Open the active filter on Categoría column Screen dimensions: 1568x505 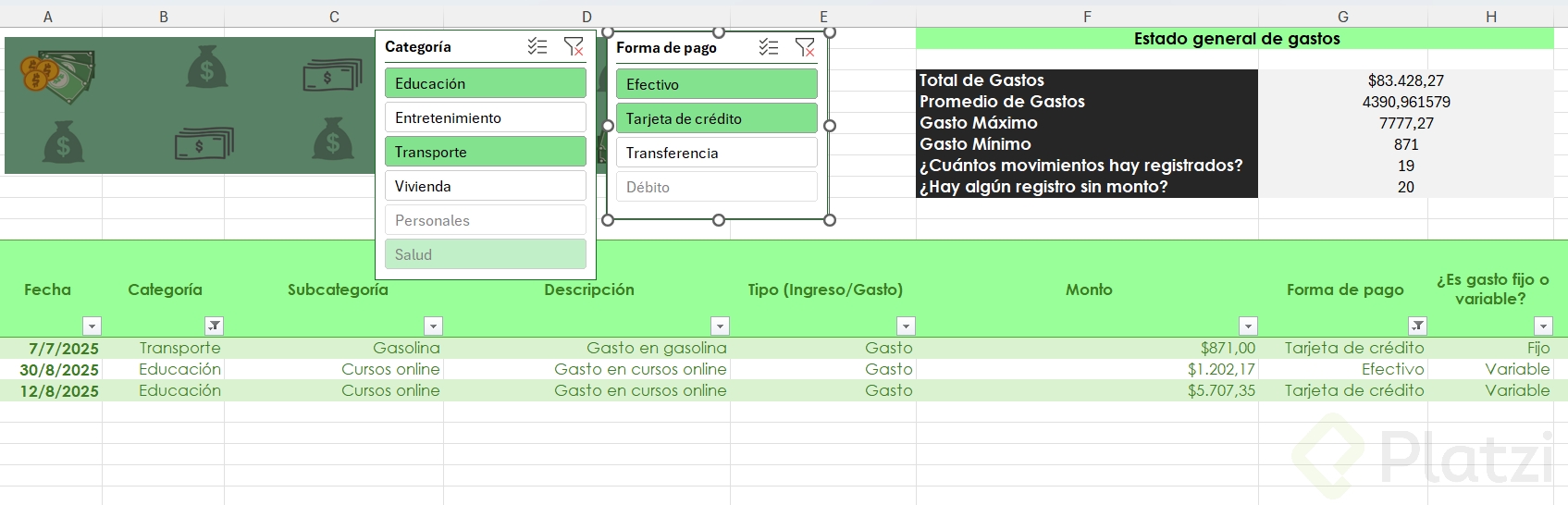215,326
